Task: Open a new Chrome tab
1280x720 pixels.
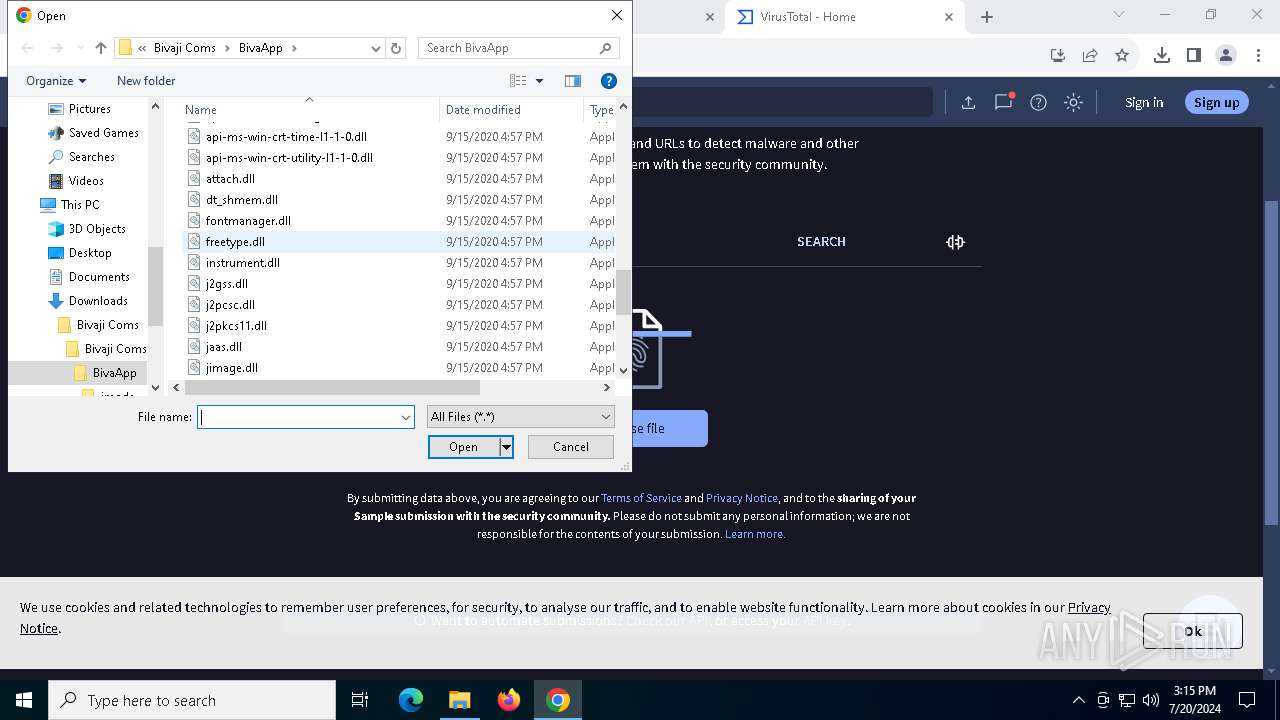Action: pyautogui.click(x=987, y=17)
